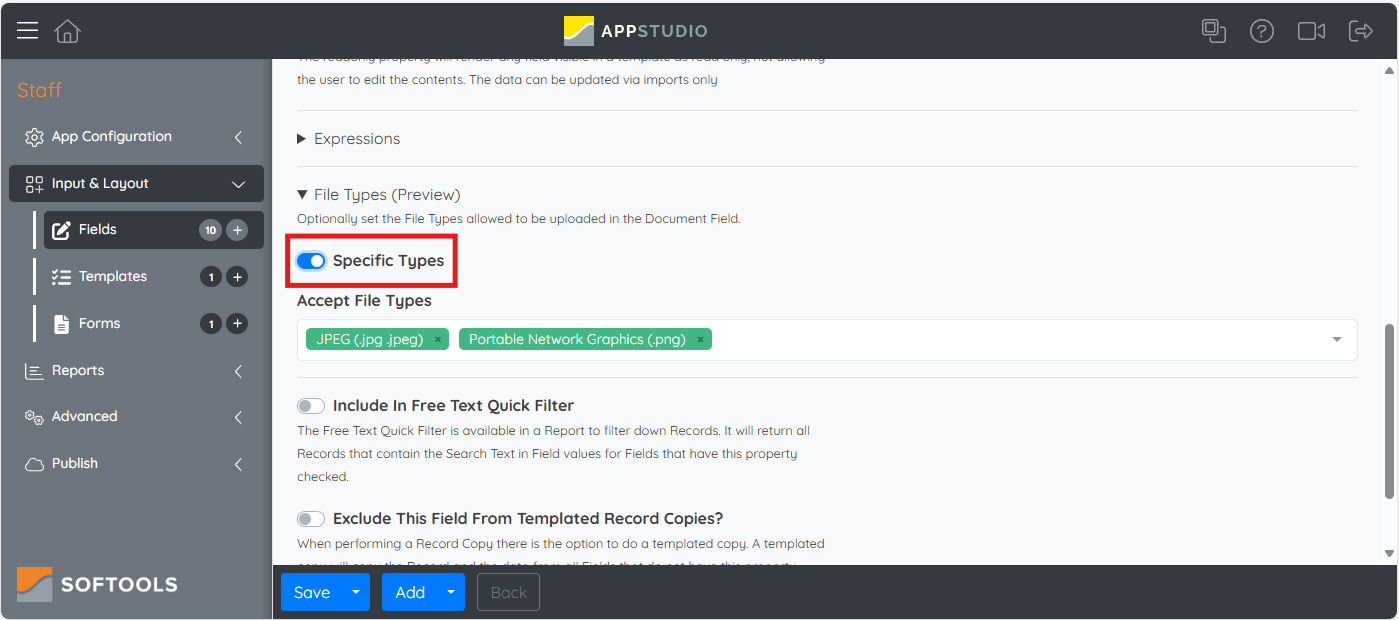Sign out using the exit icon

pyautogui.click(x=1361, y=31)
